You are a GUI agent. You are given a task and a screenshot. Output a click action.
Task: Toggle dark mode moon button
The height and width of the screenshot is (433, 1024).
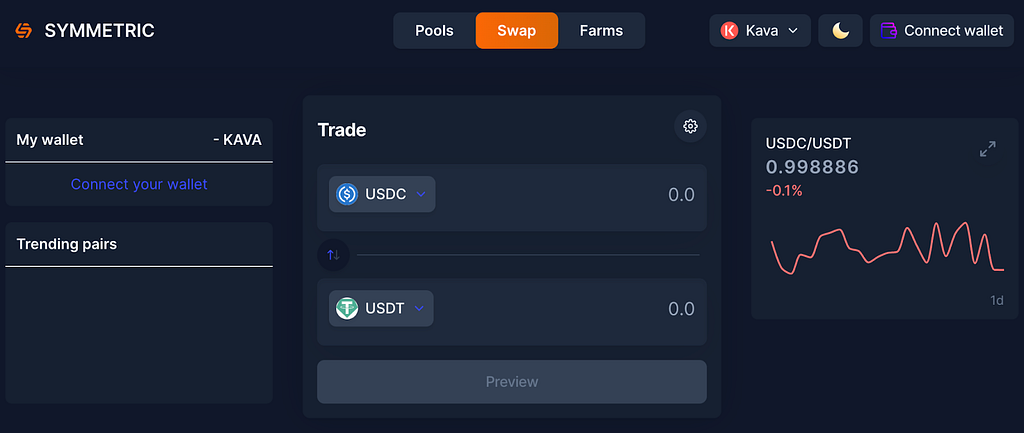(x=840, y=31)
